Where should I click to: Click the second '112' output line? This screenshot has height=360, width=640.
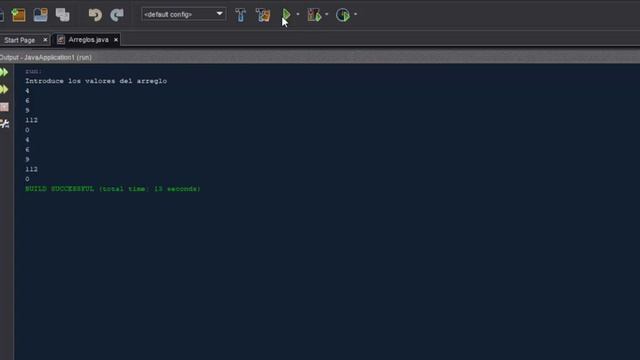(31, 169)
